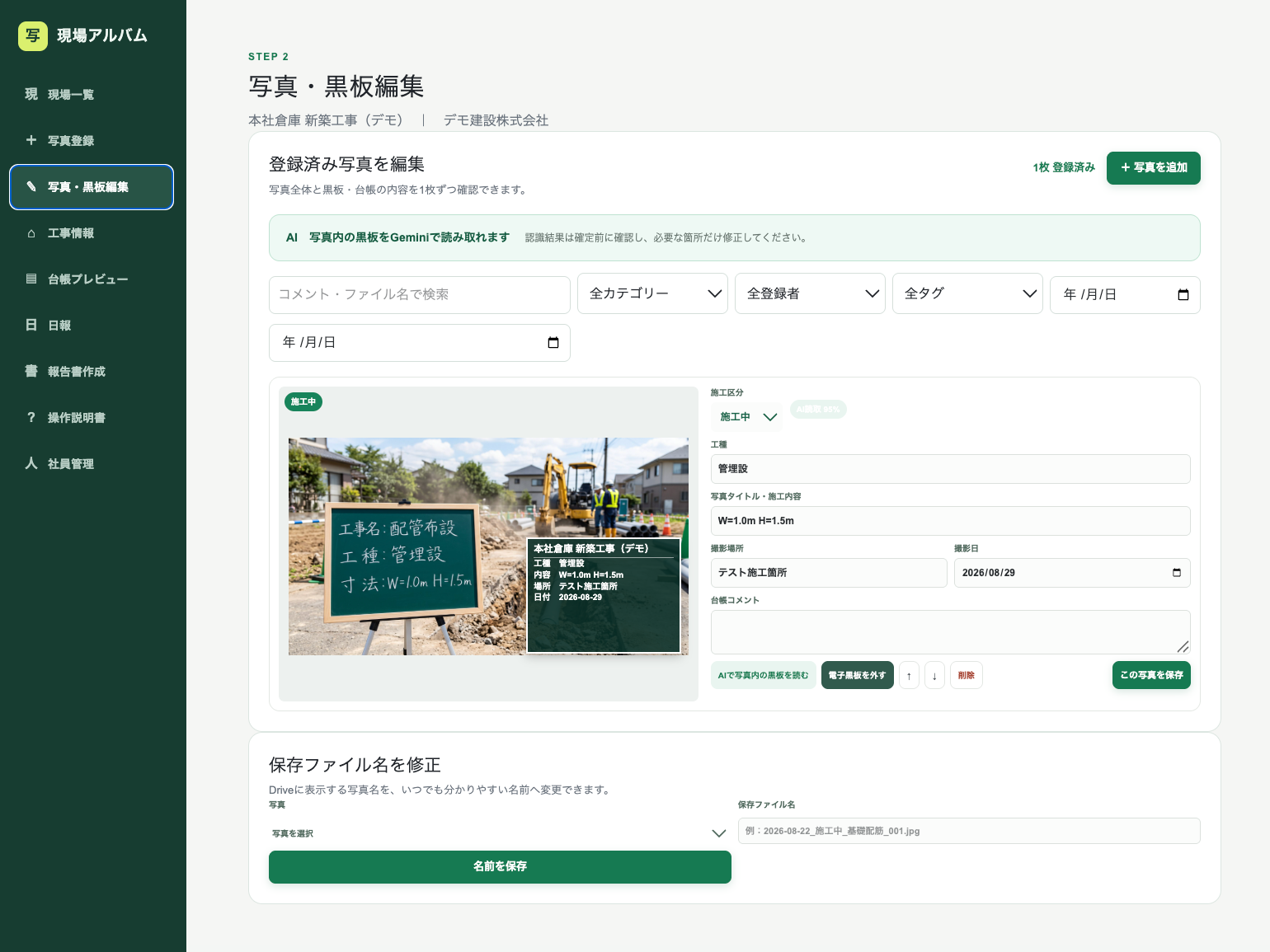The image size is (1270, 952).
Task: Click the 1枚 登録済み text
Action: pyautogui.click(x=1064, y=168)
